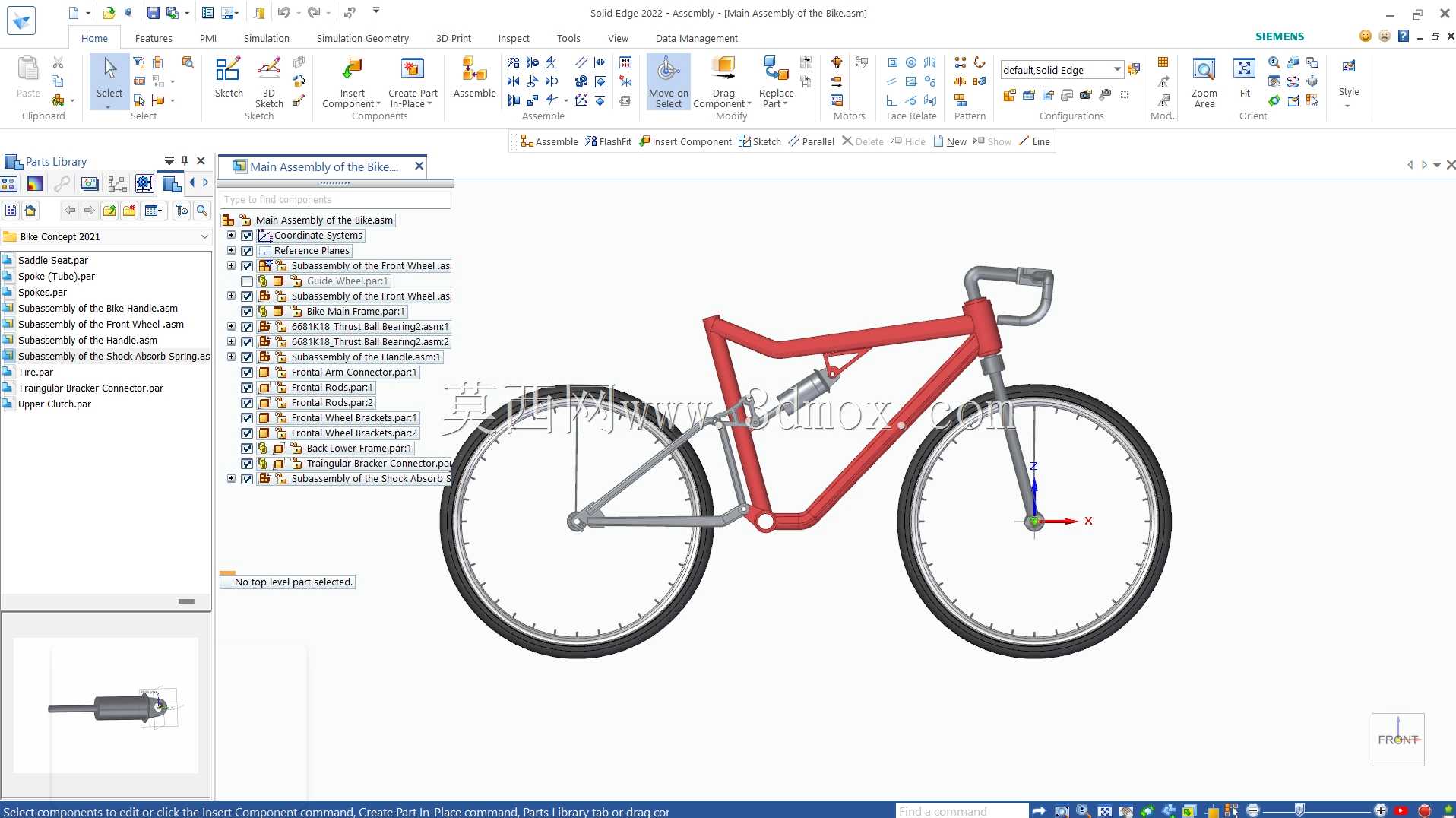Click the Find a command search box
The height and width of the screenshot is (818, 1456).
(962, 811)
